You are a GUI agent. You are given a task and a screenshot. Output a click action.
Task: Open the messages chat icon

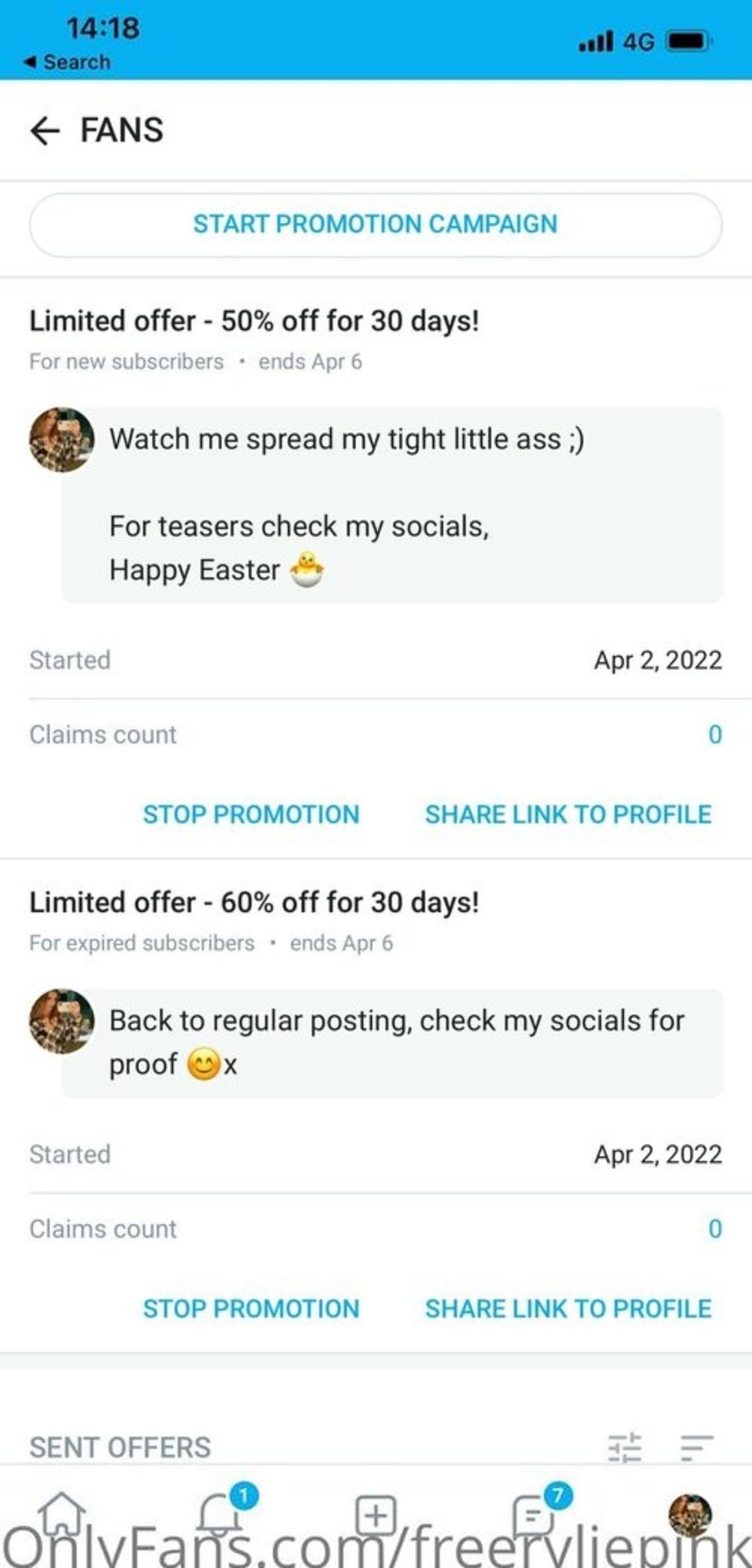click(533, 1514)
